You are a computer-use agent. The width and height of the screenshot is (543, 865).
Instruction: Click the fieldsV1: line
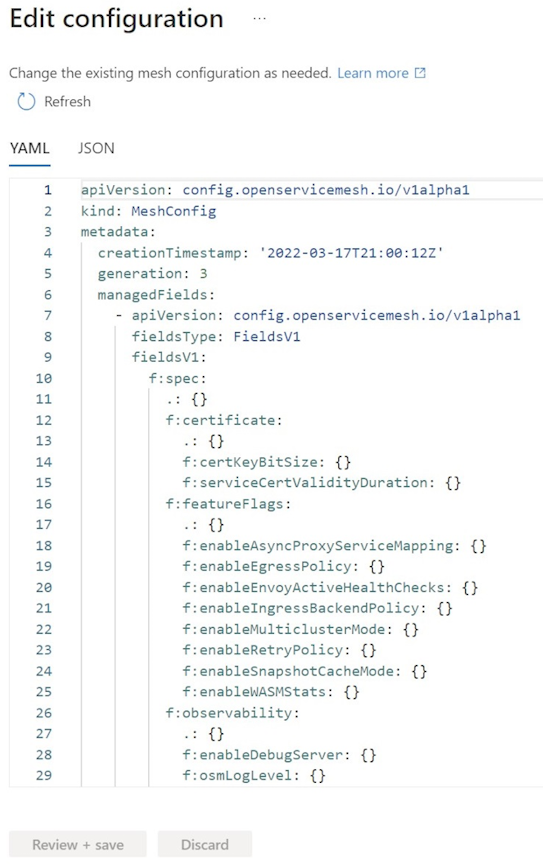coord(169,357)
